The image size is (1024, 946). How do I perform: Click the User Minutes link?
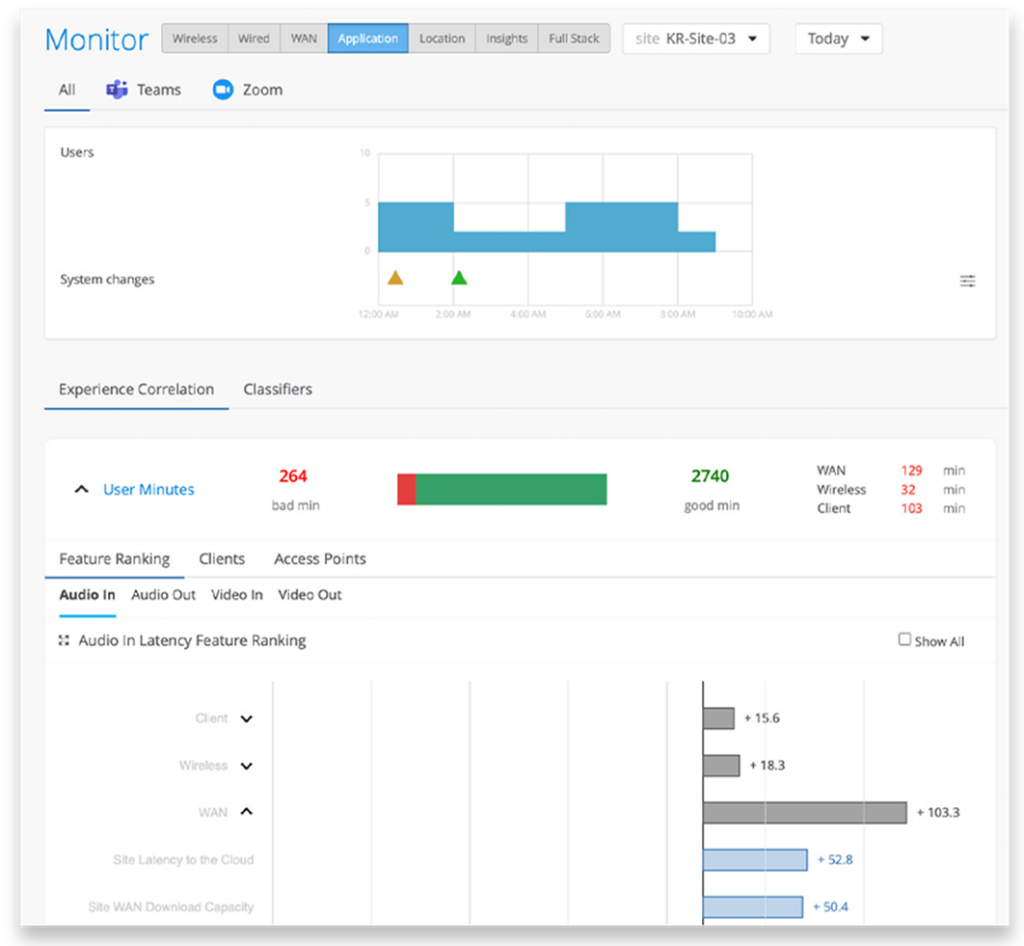149,490
